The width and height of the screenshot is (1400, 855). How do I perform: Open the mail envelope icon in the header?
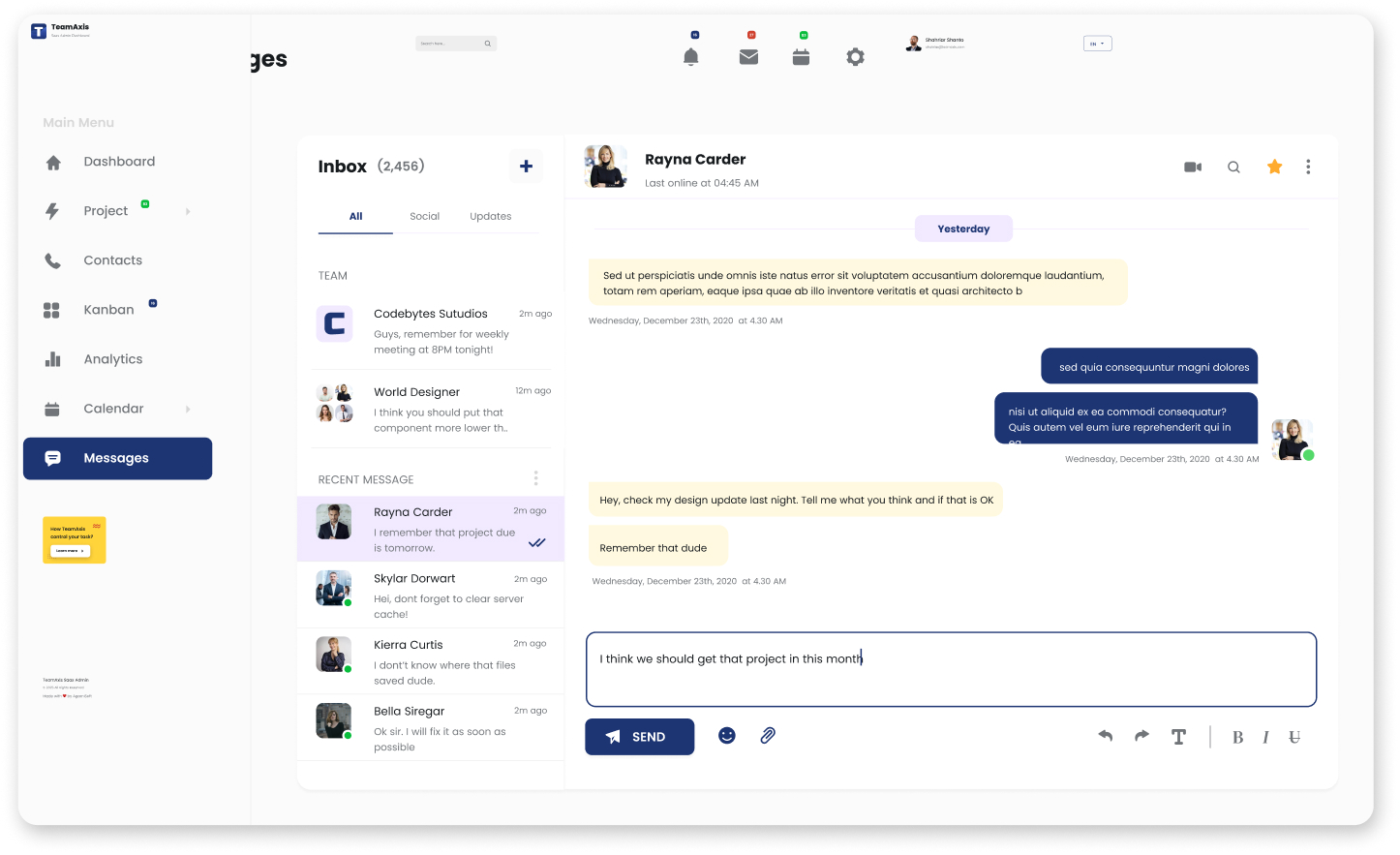(x=748, y=57)
